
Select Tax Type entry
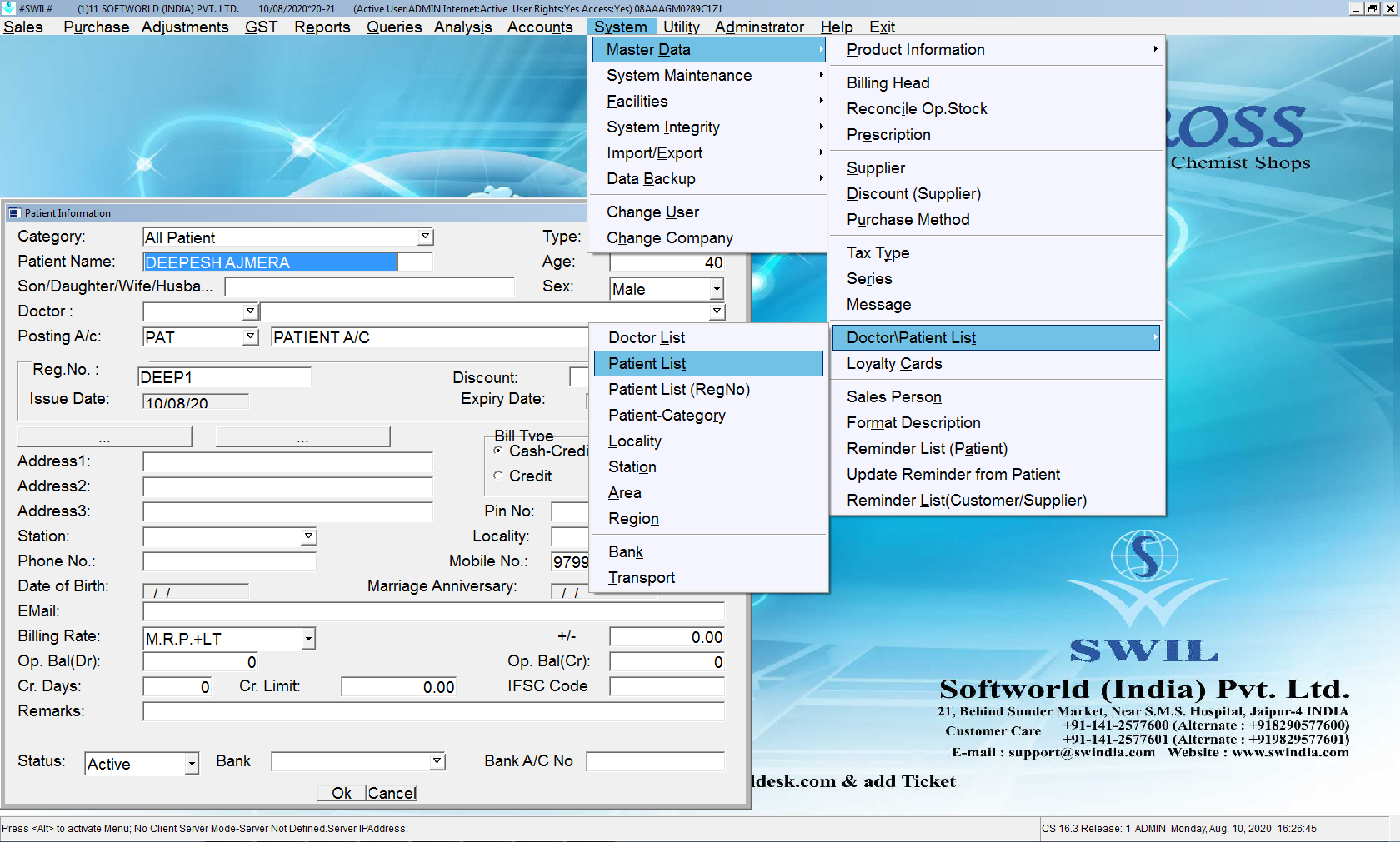coord(996,252)
